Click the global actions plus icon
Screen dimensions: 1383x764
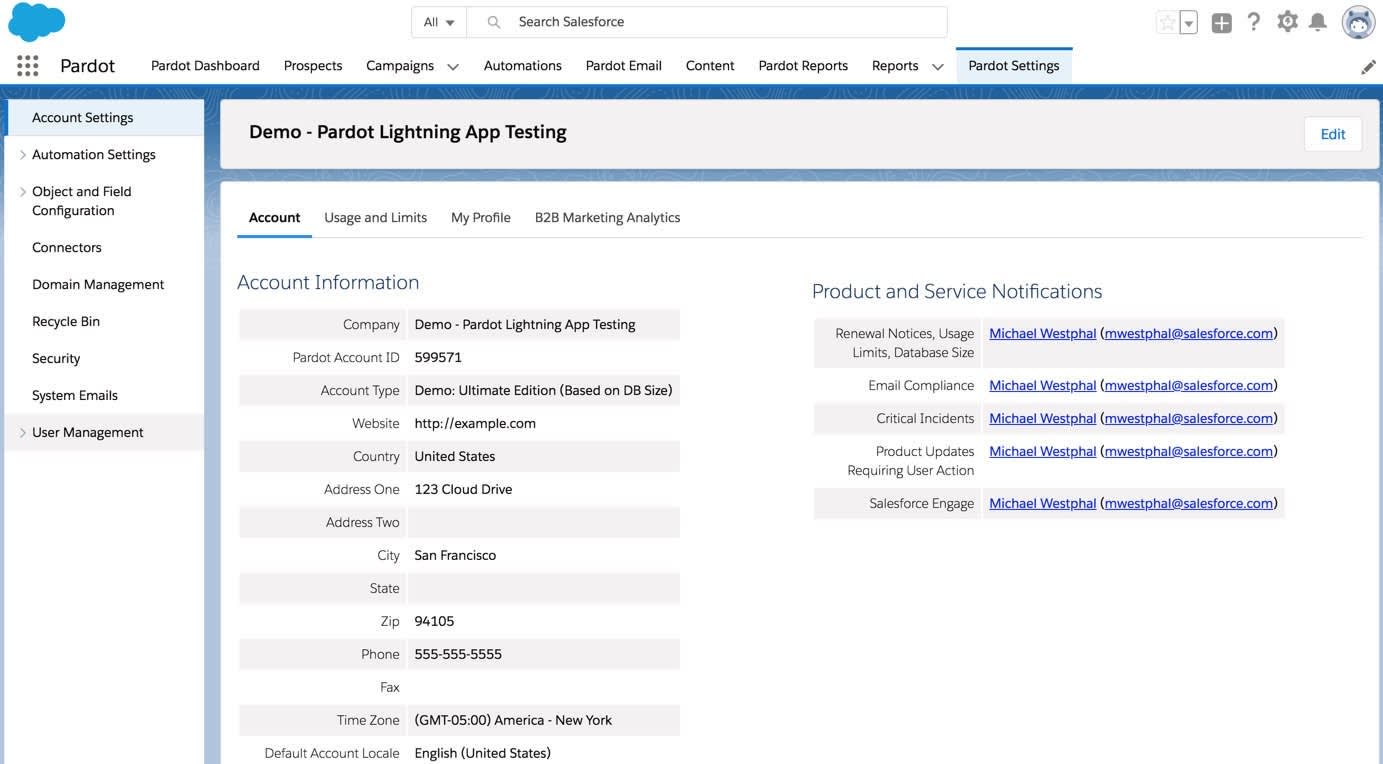(1221, 22)
